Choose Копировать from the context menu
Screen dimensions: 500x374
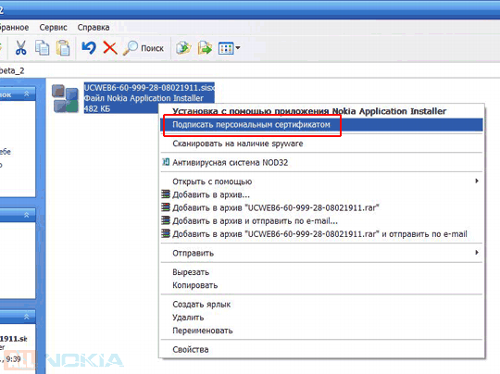click(x=322, y=285)
